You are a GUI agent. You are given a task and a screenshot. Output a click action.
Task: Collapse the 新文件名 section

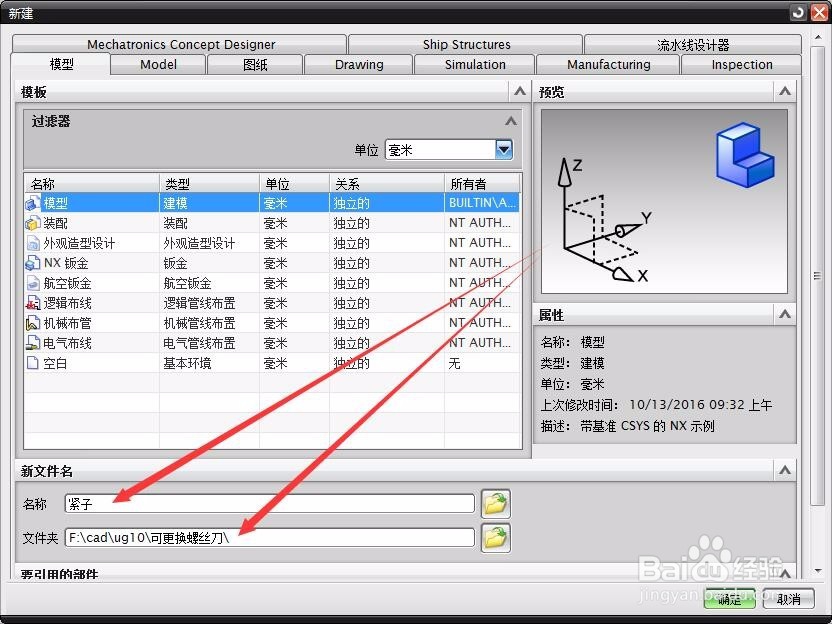(x=785, y=471)
